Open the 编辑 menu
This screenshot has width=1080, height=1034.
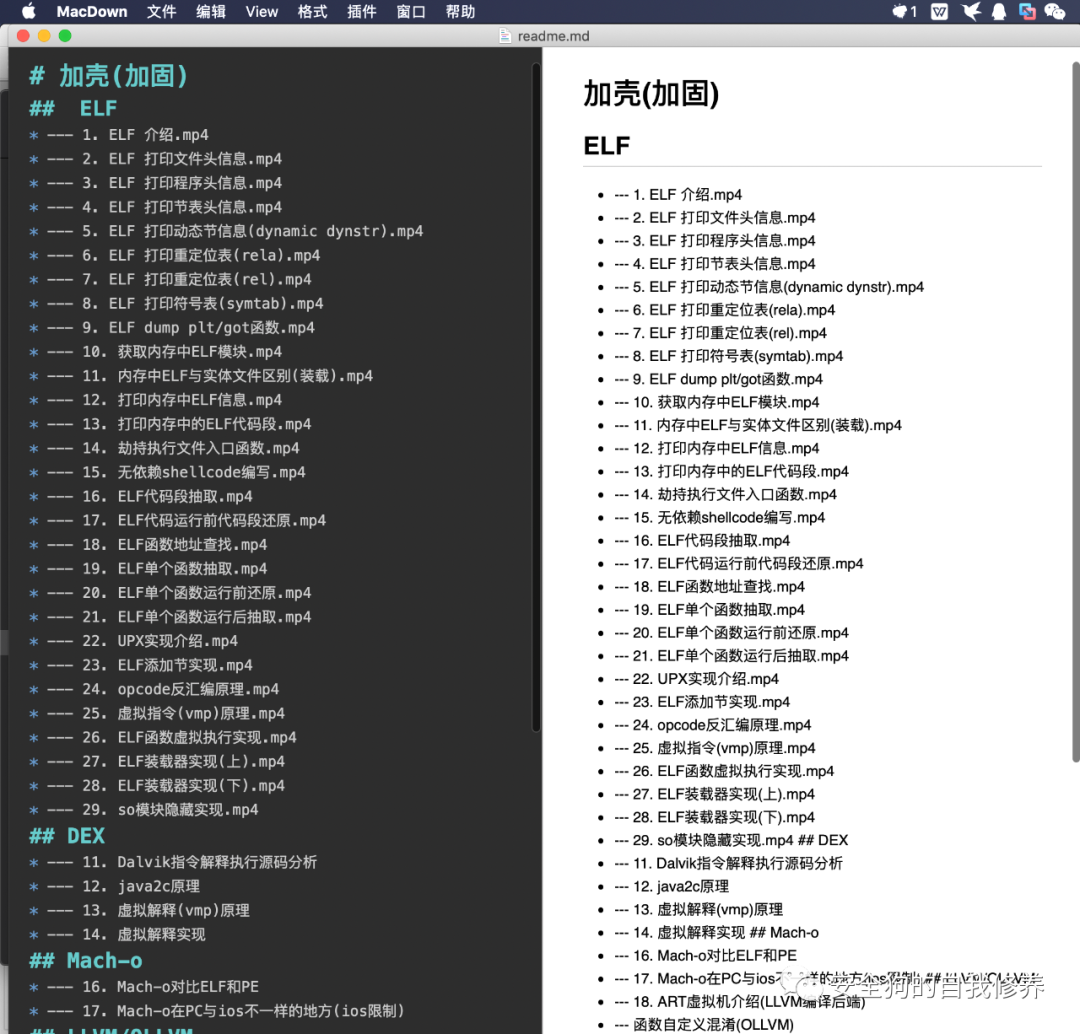click(x=211, y=11)
